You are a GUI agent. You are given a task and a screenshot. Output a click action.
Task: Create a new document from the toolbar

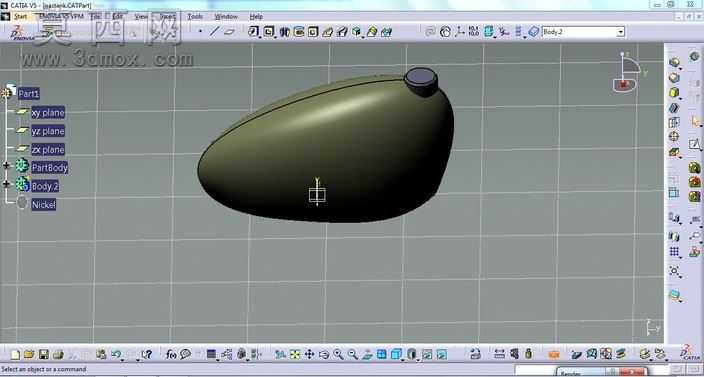pyautogui.click(x=16, y=355)
